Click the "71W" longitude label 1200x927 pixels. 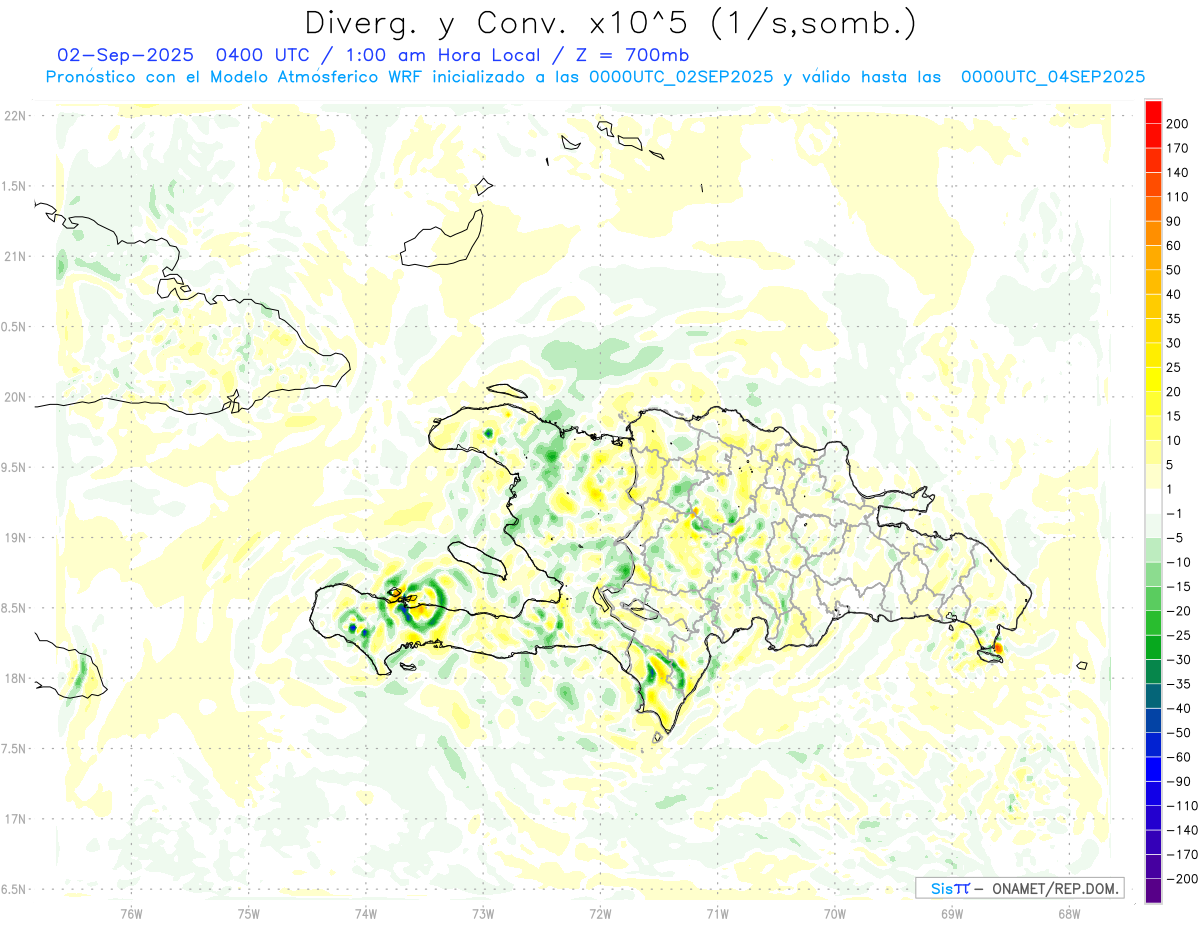[x=717, y=913]
